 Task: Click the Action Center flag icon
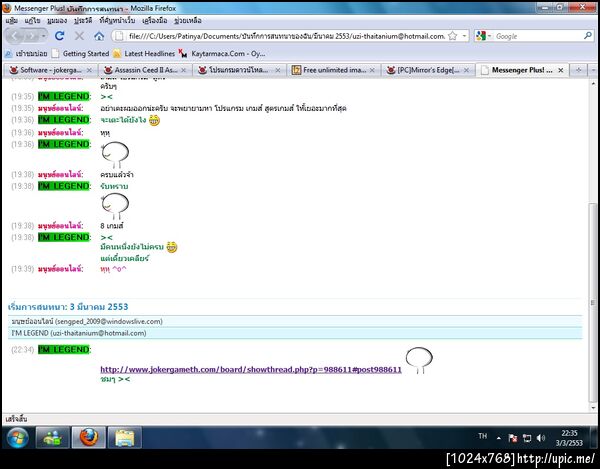pyautogui.click(x=513, y=438)
